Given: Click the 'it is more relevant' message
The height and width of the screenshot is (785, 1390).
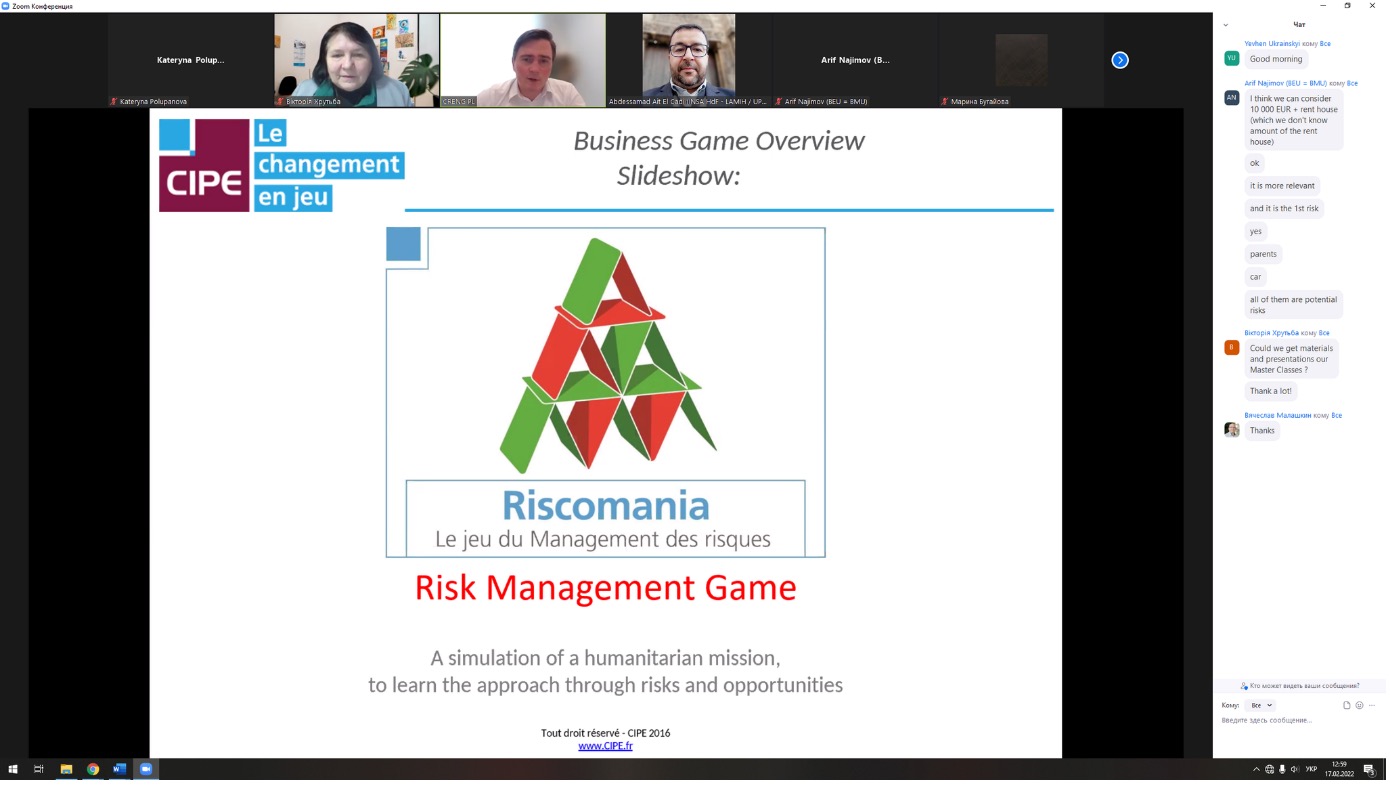Looking at the screenshot, I should click(x=1282, y=186).
